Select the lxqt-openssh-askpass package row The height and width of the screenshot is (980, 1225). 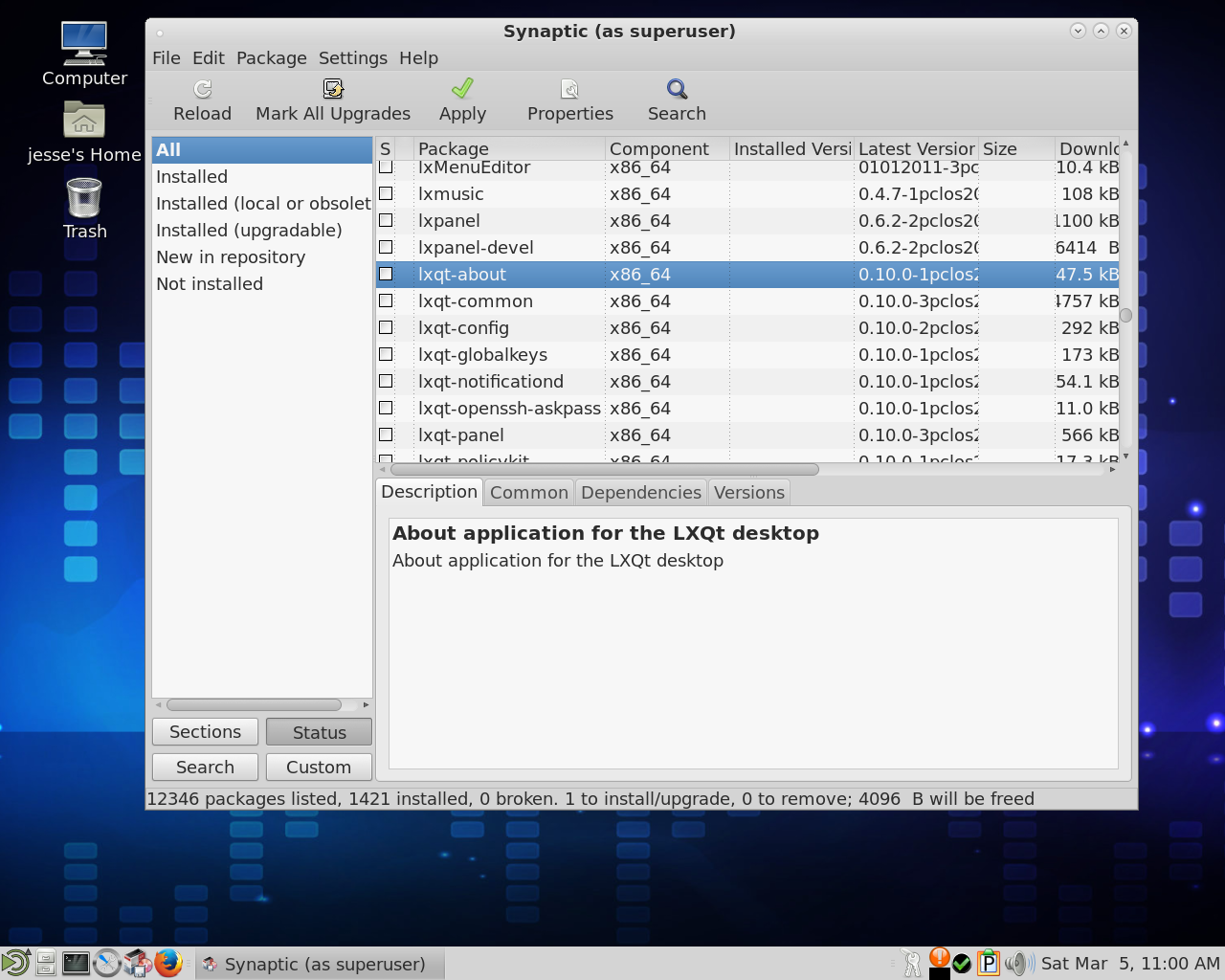tap(747, 408)
